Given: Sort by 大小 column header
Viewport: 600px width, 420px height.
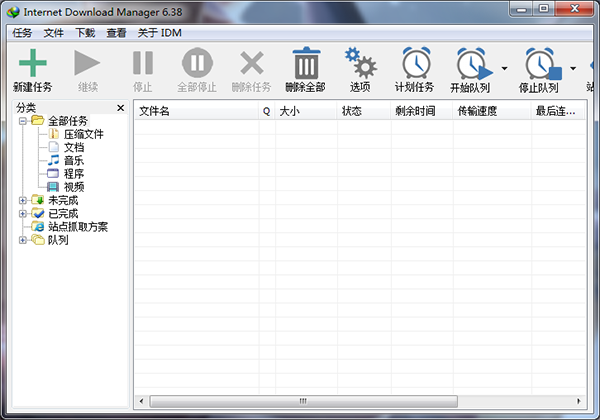Looking at the screenshot, I should coord(306,111).
